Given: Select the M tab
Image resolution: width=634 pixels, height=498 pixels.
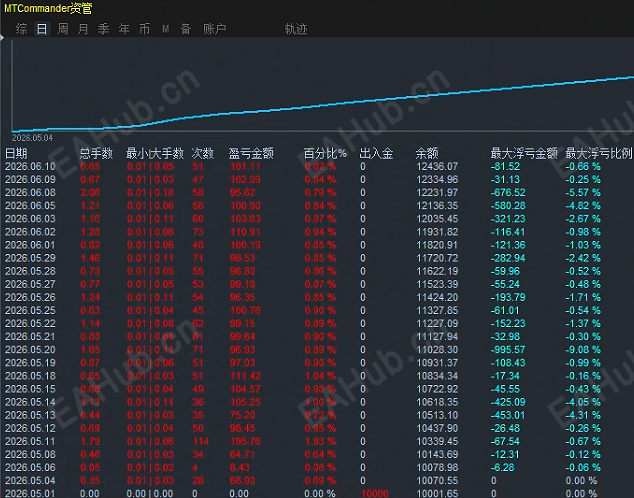Looking at the screenshot, I should click(x=165, y=29).
